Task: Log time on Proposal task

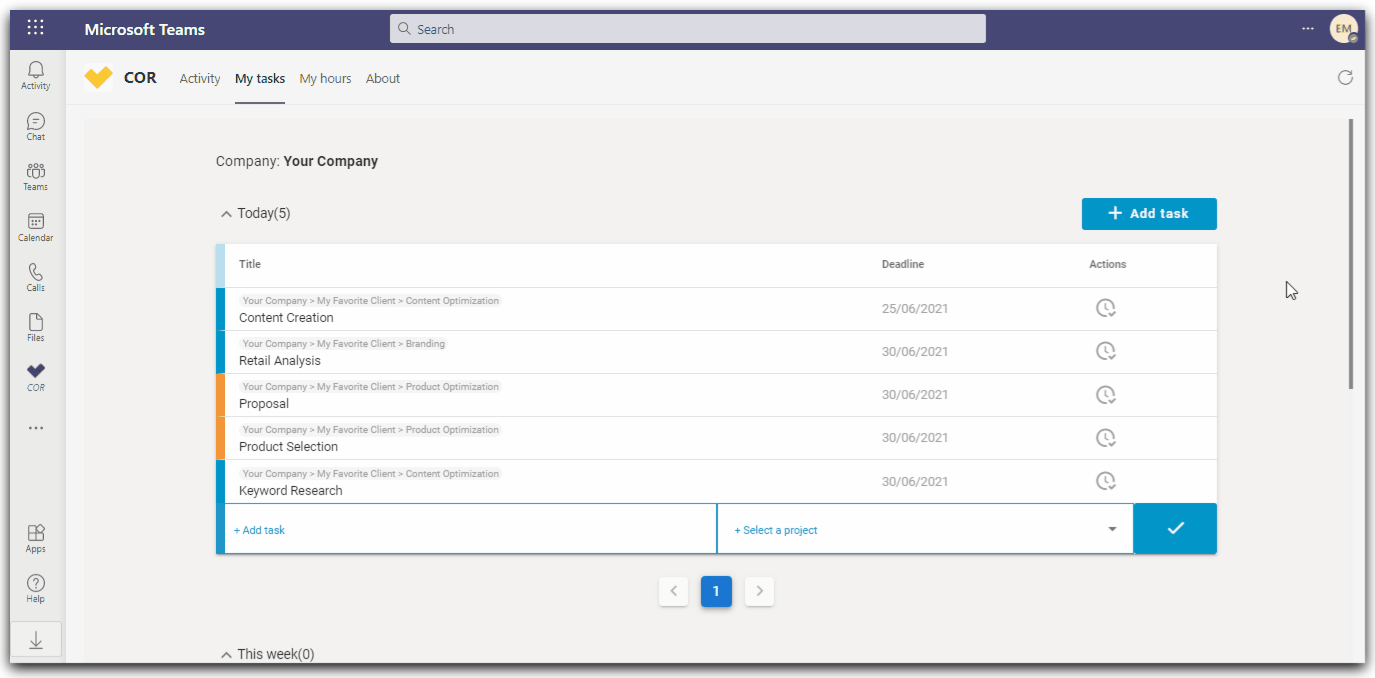Action: [1105, 394]
